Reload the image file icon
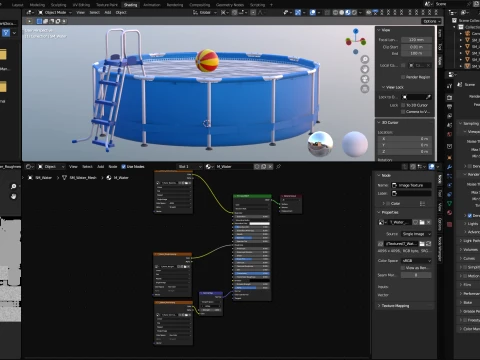 429,244
